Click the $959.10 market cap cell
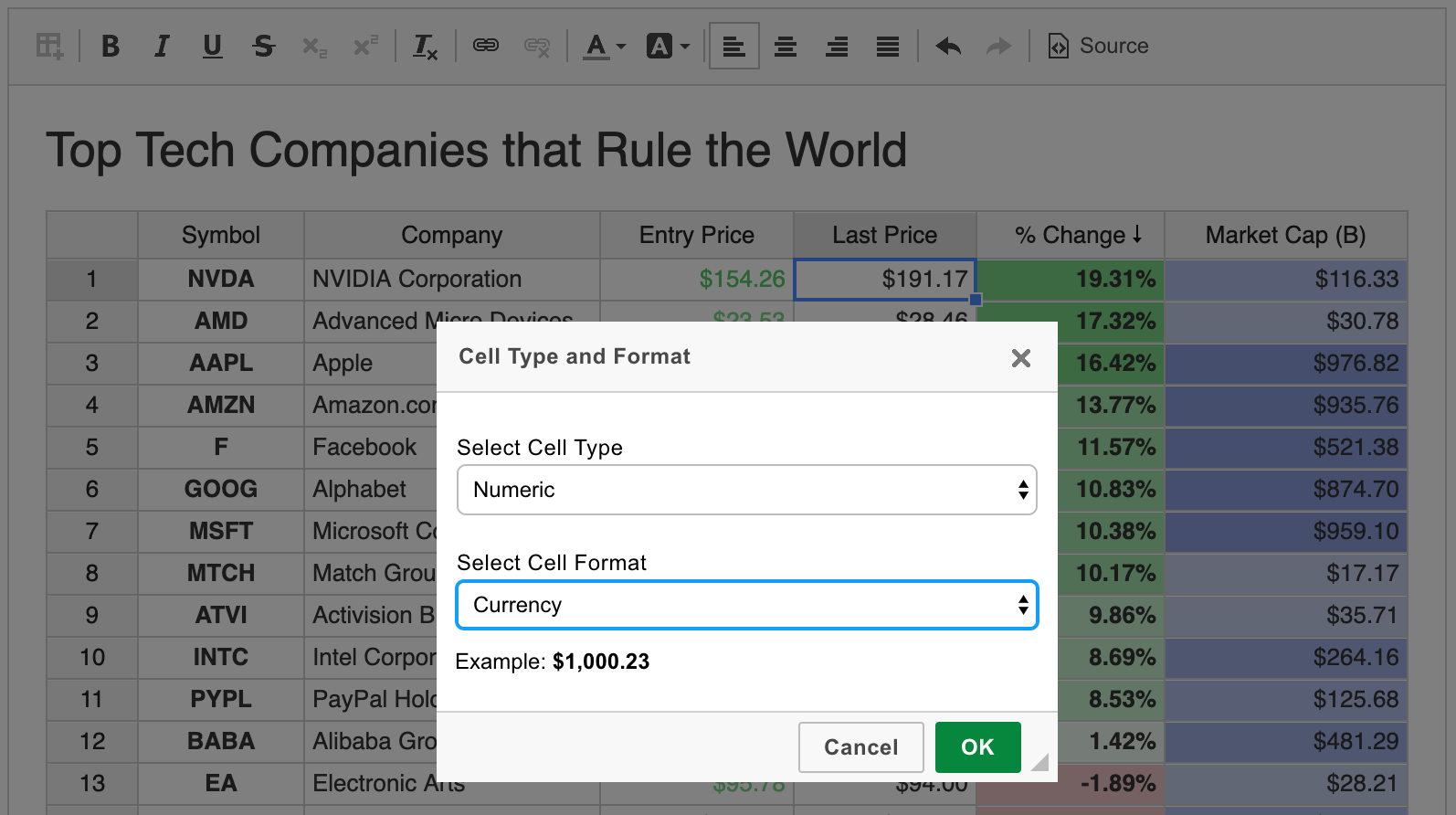Viewport: 1456px width, 815px height. pos(1286,532)
